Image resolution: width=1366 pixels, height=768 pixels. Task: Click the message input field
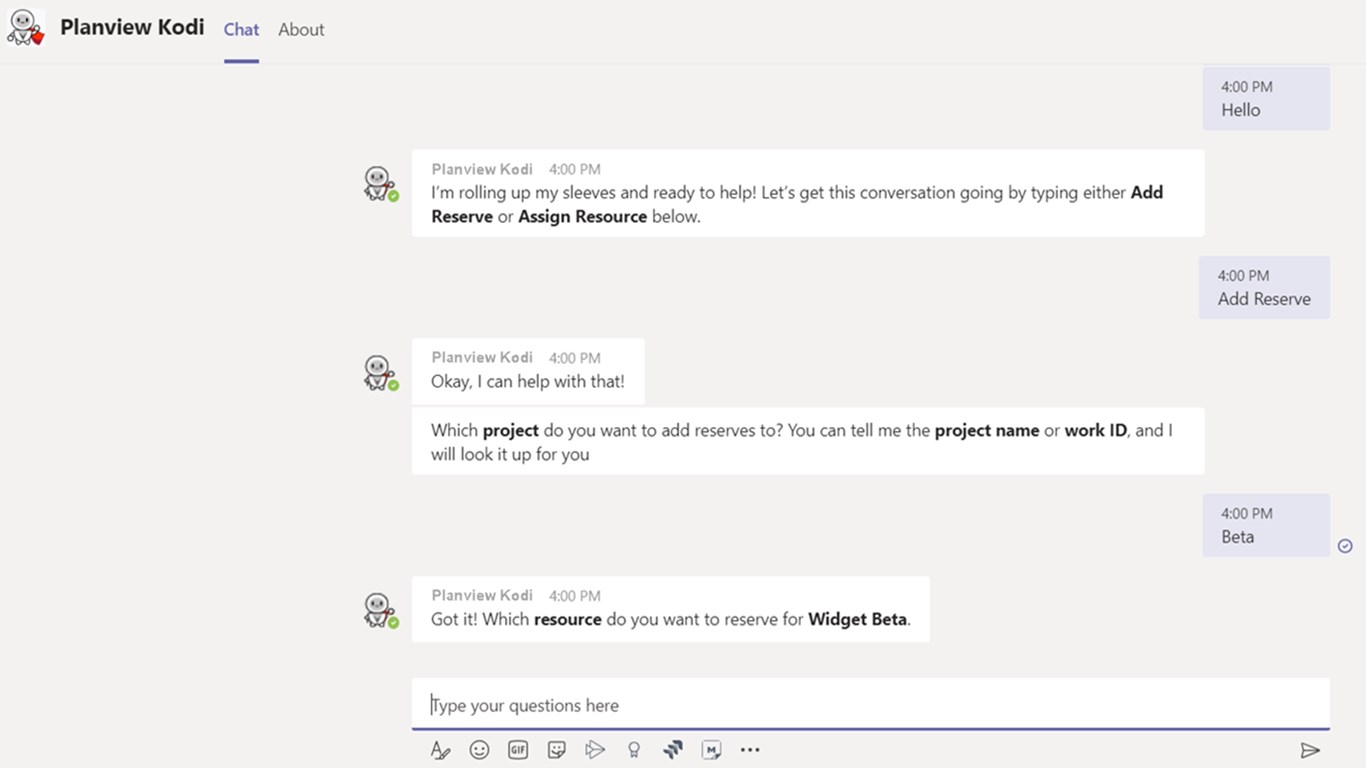[x=870, y=705]
